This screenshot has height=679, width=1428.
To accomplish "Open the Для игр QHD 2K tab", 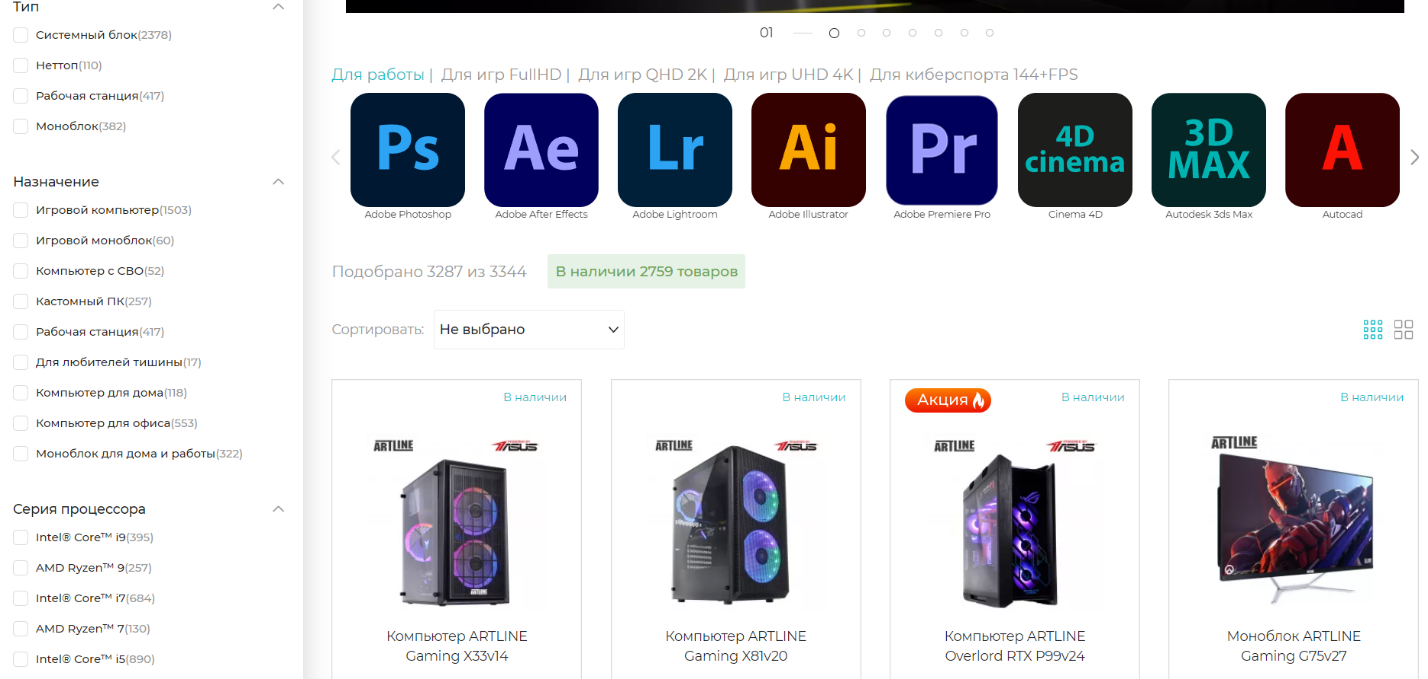I will pos(642,75).
